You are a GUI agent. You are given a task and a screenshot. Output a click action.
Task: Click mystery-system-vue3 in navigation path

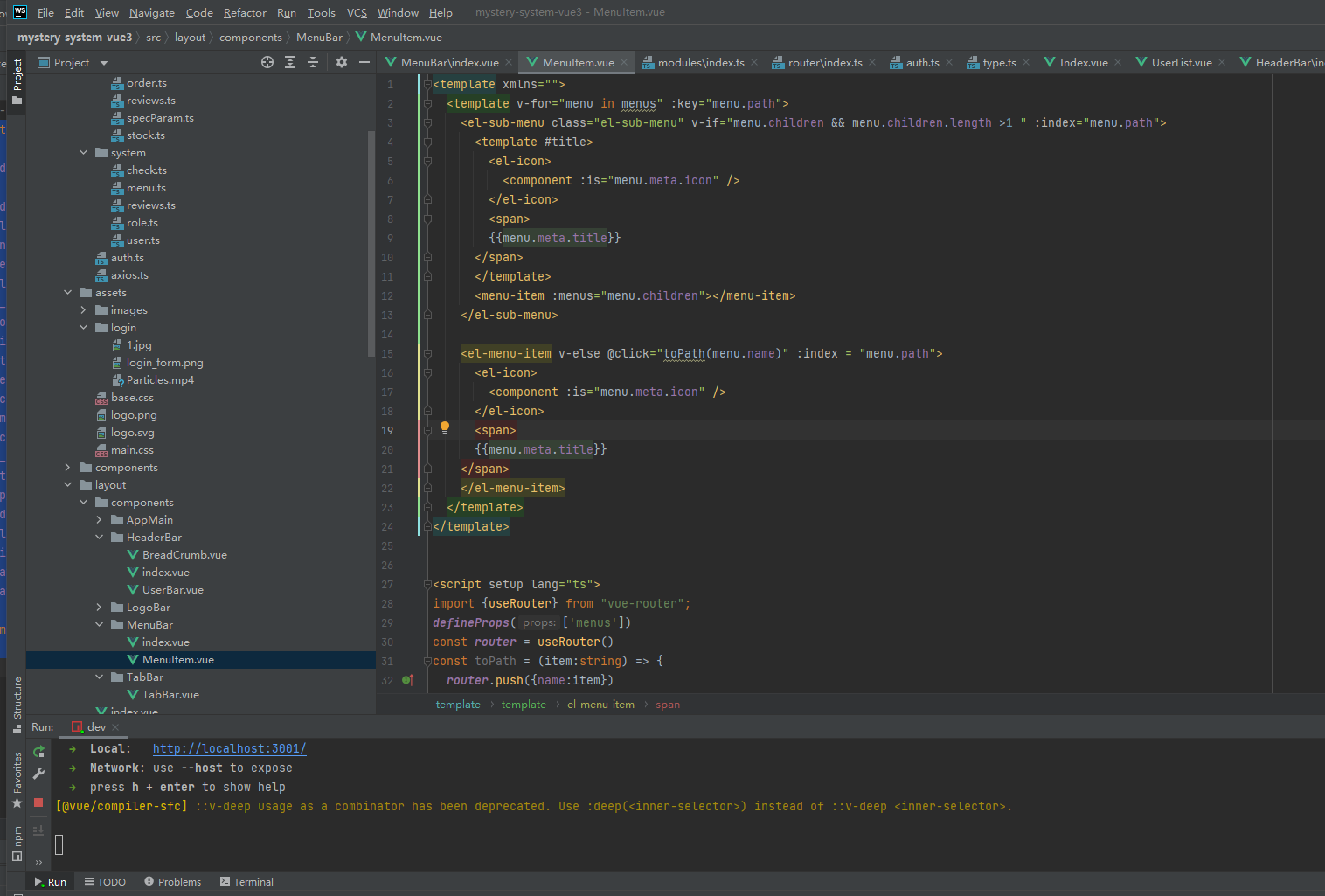point(74,37)
